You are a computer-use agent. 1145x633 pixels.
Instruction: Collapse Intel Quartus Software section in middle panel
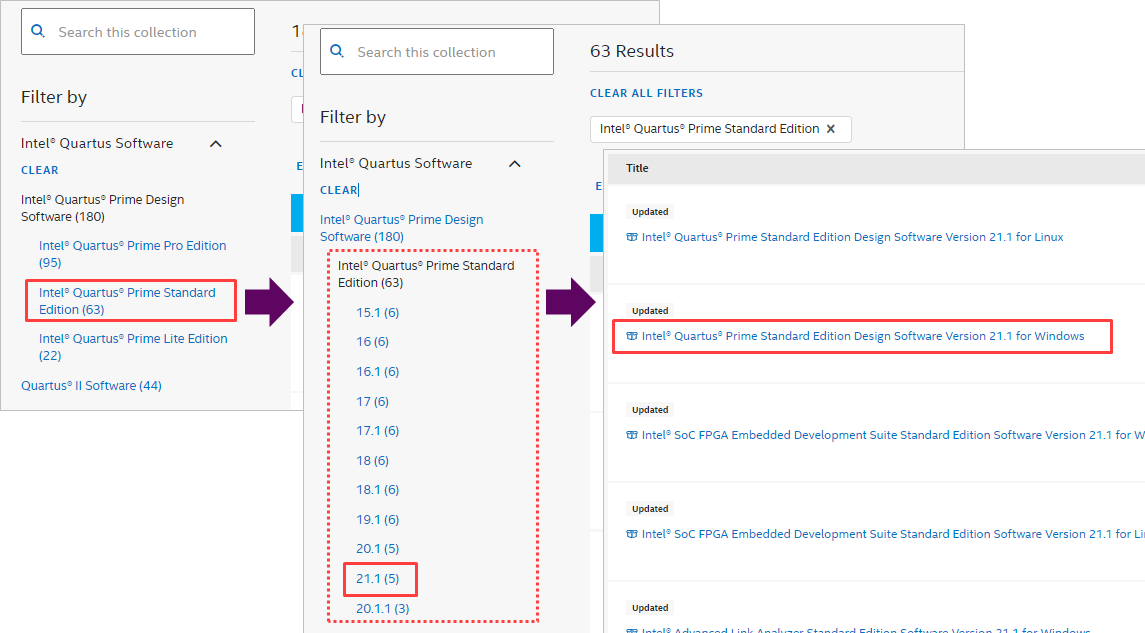(515, 164)
